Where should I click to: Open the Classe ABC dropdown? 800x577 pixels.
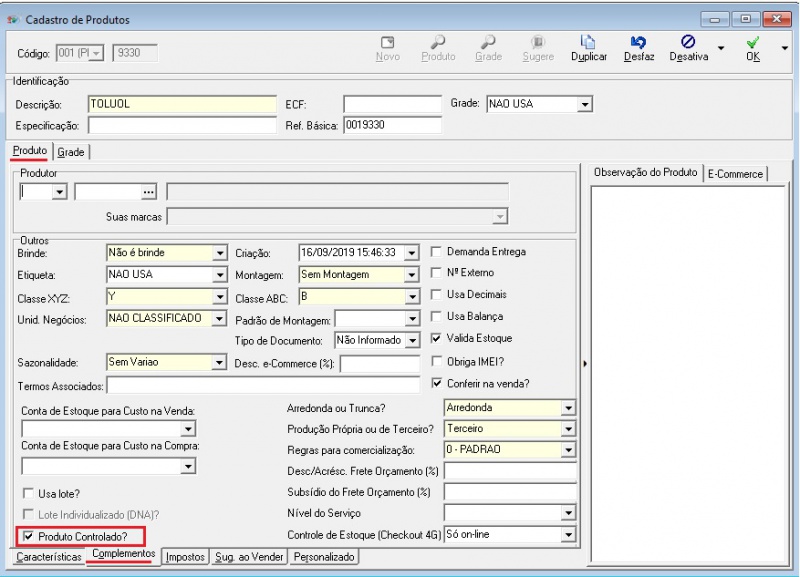click(411, 297)
